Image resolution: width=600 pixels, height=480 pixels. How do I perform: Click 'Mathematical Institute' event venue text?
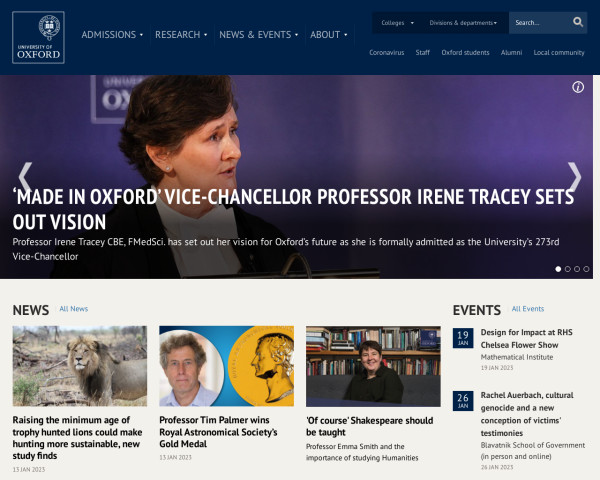tap(517, 357)
